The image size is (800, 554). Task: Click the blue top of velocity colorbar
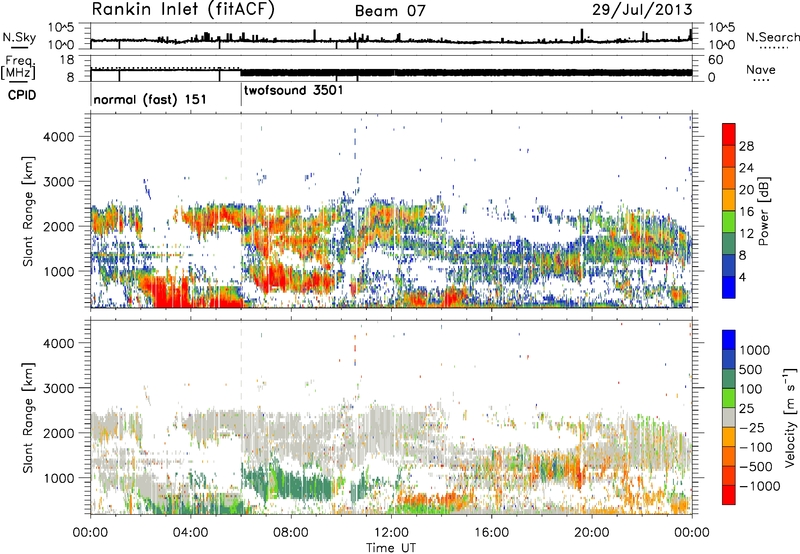pyautogui.click(x=729, y=340)
